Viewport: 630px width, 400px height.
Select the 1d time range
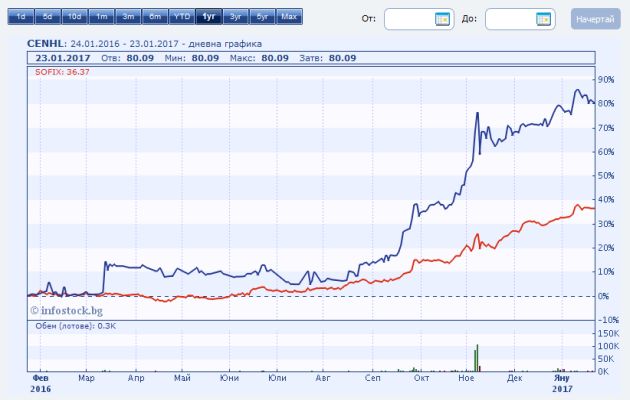[x=21, y=17]
